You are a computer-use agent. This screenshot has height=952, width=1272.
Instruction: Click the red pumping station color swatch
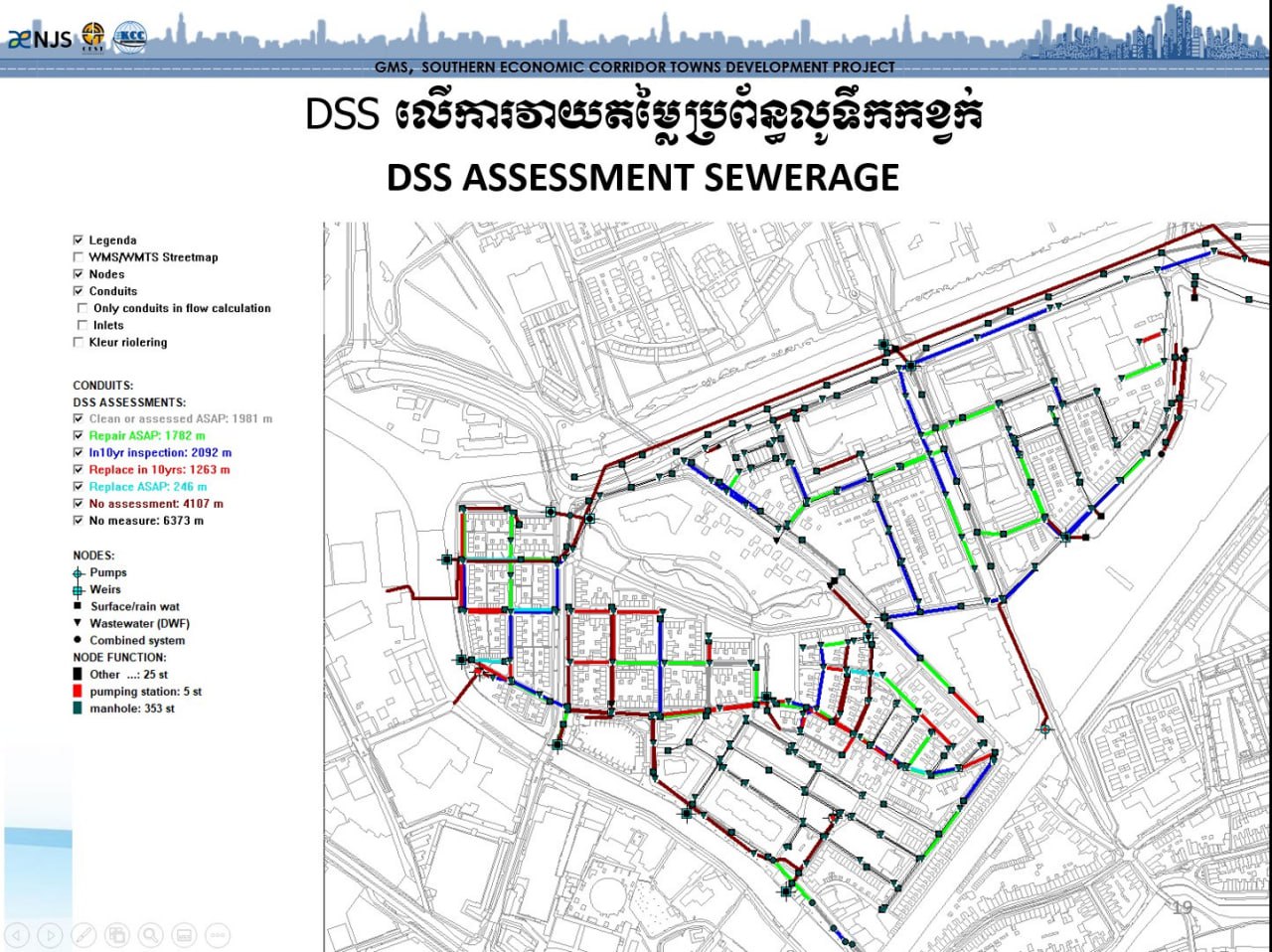tap(78, 691)
